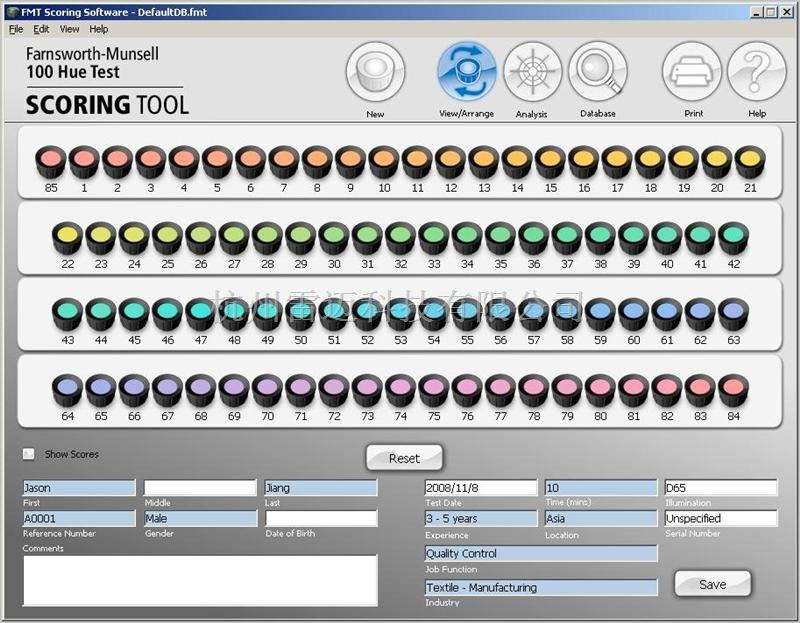
Task: Pick the cap numbered 67
Action: [x=167, y=390]
